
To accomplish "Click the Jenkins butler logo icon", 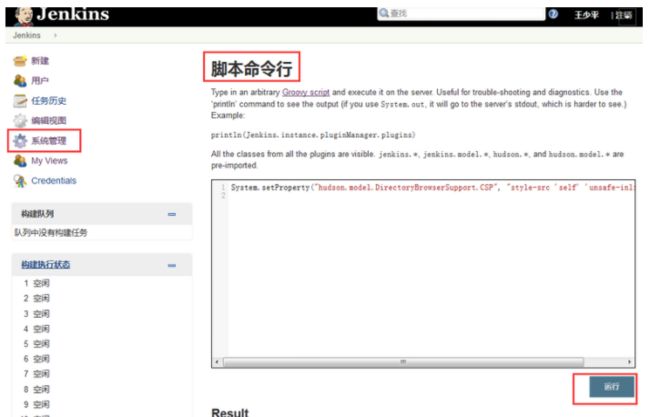I will [24, 16].
